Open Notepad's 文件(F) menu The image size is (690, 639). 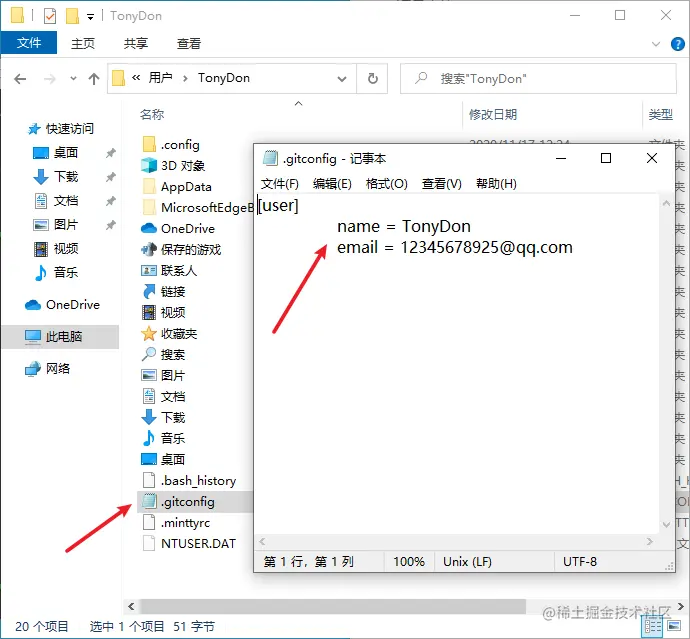(279, 184)
